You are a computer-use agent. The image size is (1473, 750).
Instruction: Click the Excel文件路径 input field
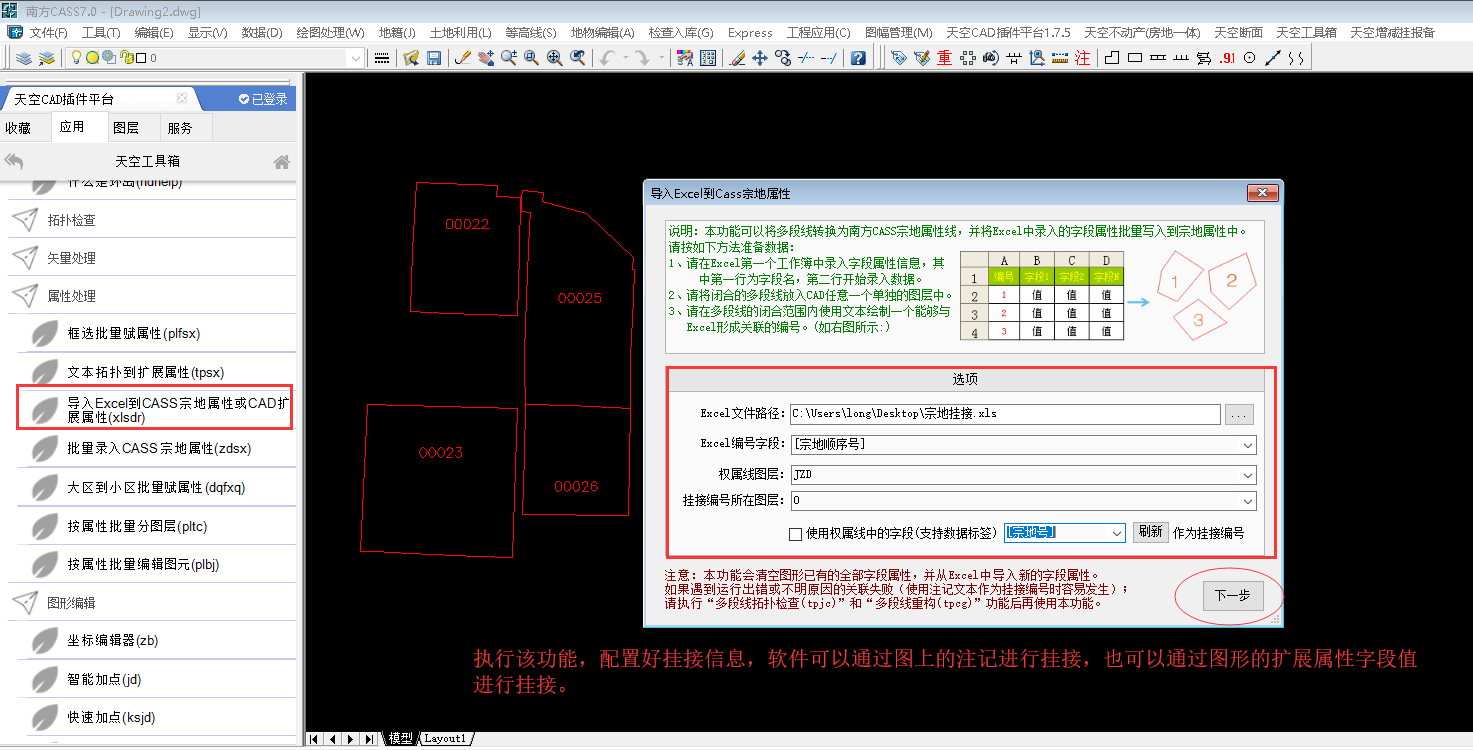(1005, 414)
